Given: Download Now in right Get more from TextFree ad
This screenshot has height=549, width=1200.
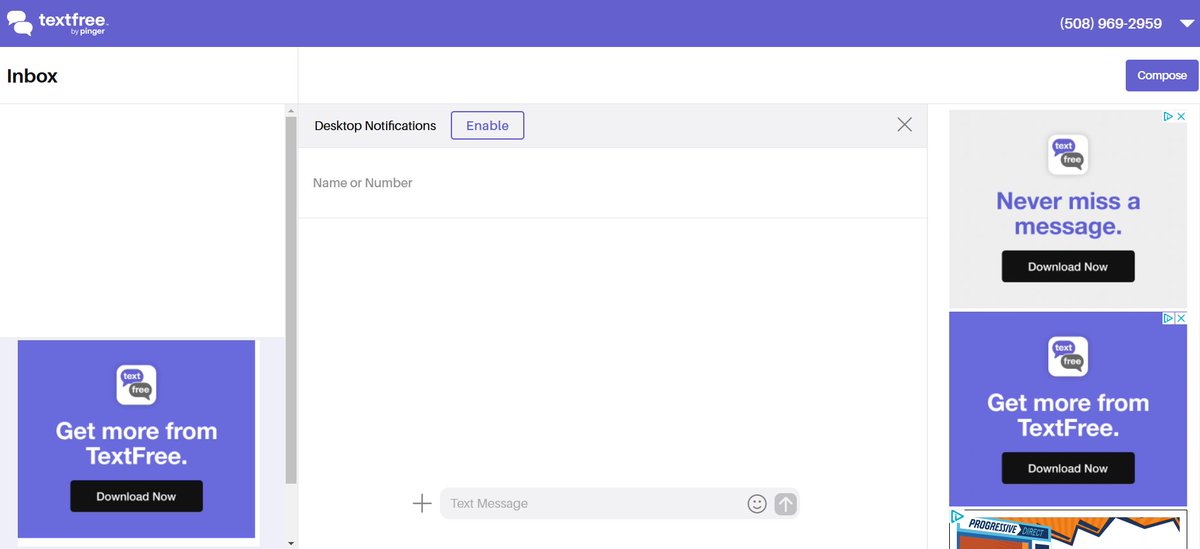Looking at the screenshot, I should click(1068, 468).
